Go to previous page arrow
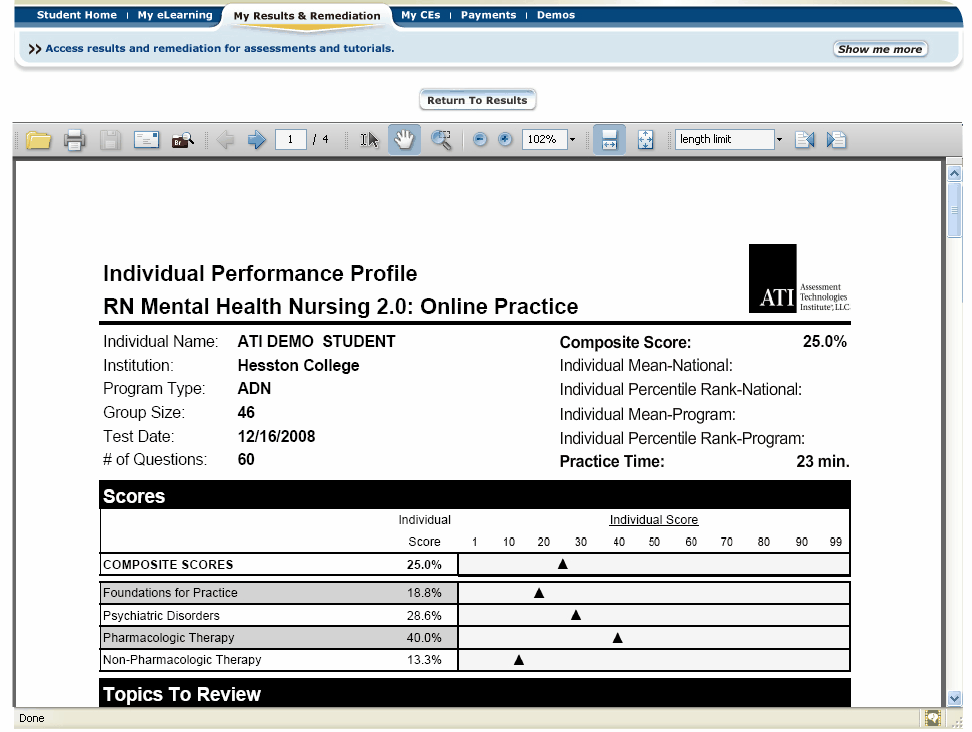 pyautogui.click(x=226, y=140)
